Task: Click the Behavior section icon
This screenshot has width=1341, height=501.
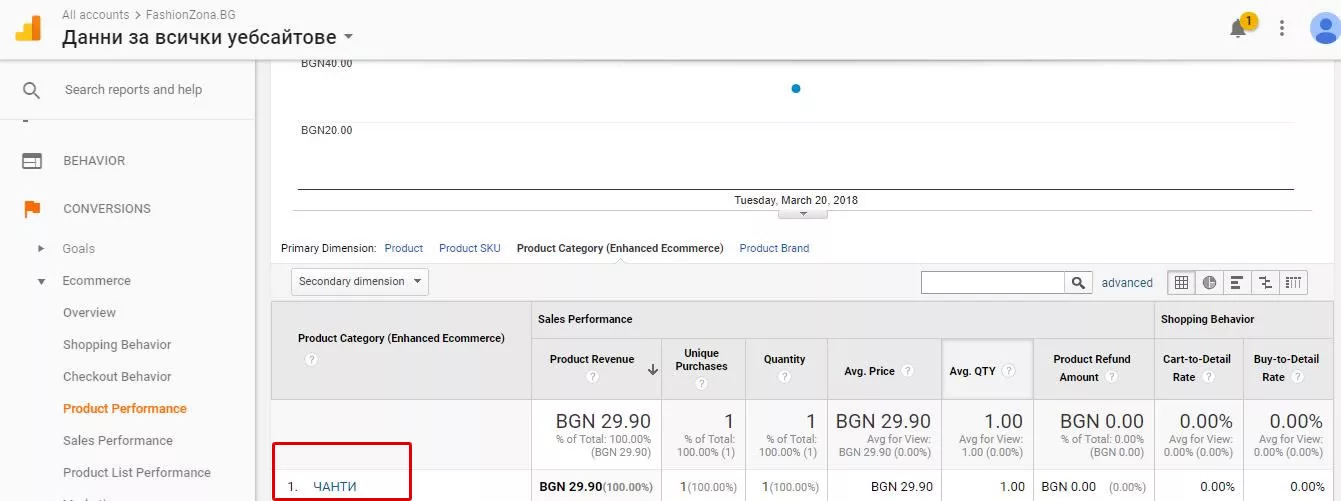Action: pyautogui.click(x=32, y=160)
